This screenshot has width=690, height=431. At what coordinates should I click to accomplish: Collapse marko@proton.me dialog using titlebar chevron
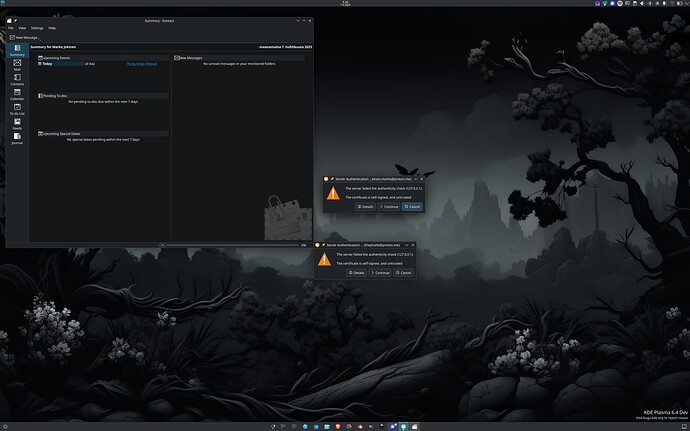click(x=415, y=179)
